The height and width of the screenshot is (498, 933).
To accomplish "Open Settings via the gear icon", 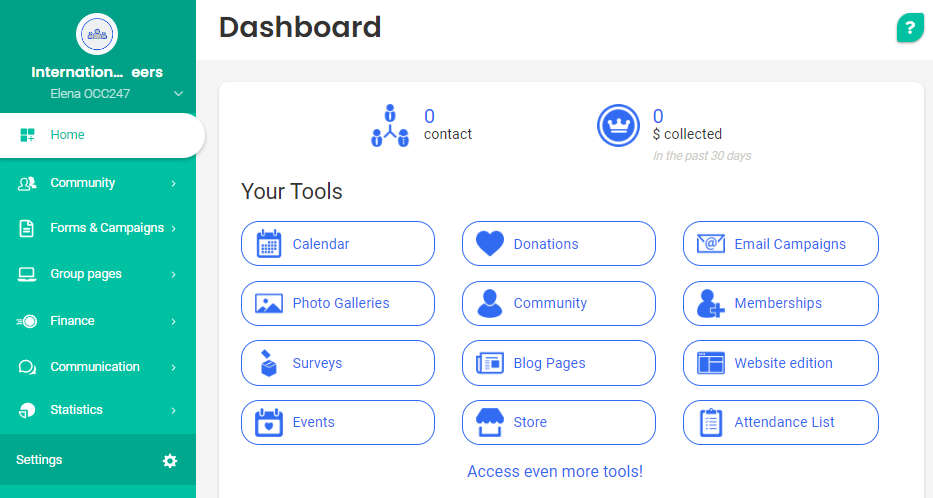I will (170, 461).
